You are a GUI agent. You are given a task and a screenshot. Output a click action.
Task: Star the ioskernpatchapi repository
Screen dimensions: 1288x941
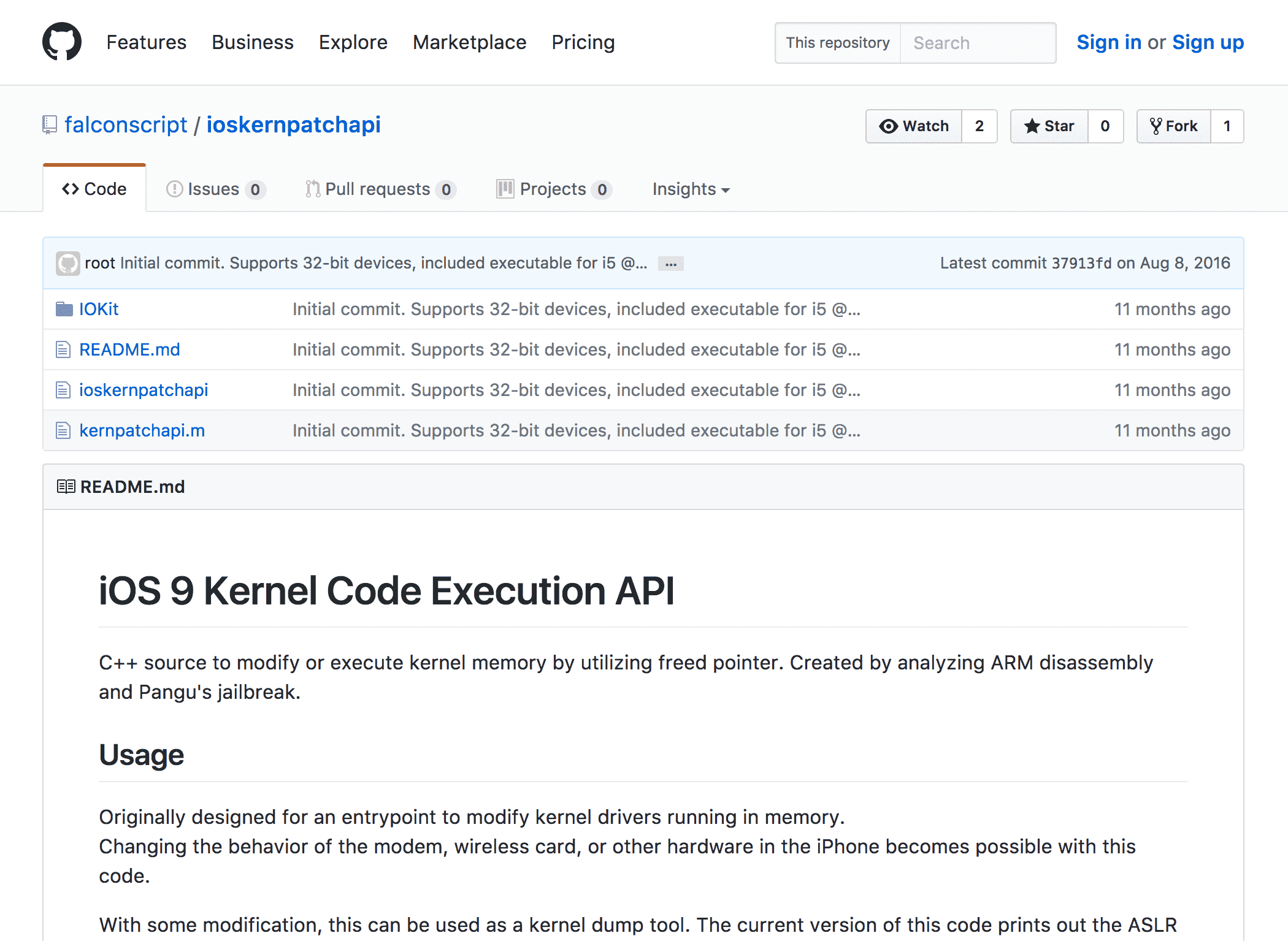point(1049,126)
